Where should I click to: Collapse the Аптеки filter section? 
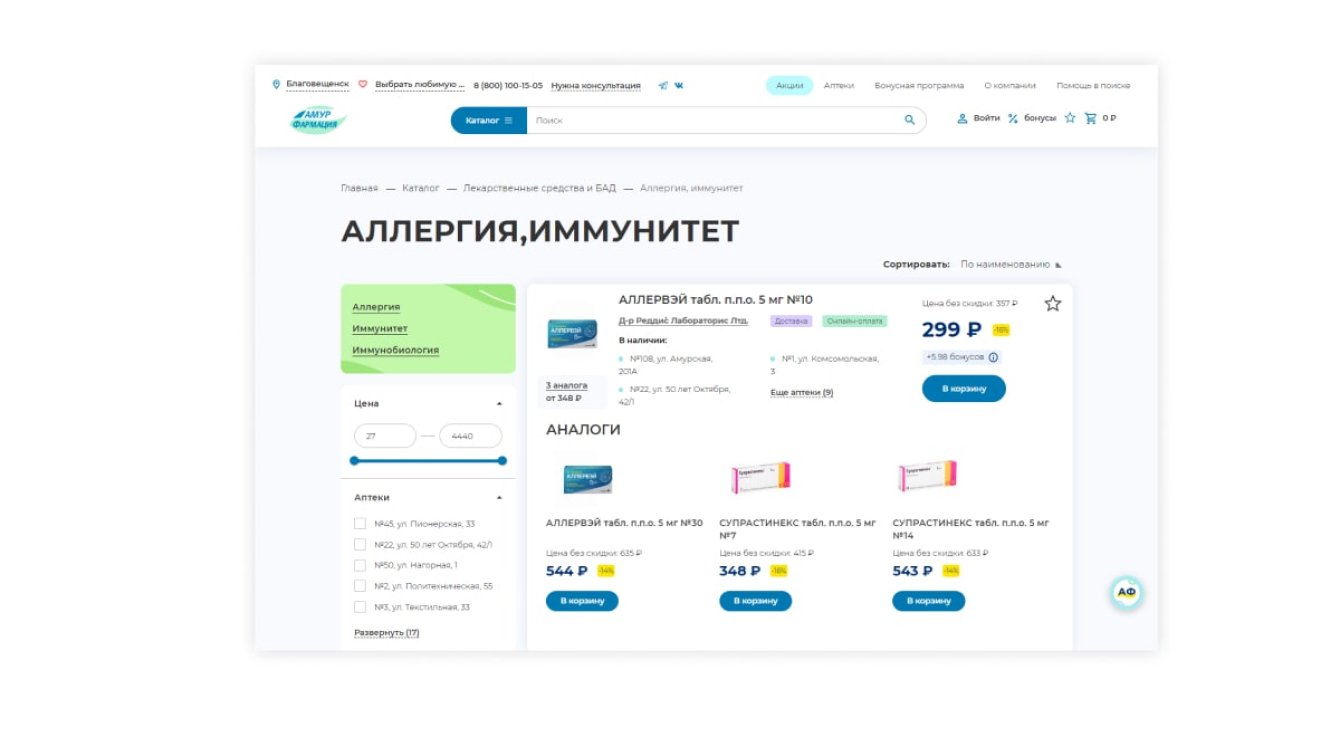[499, 498]
